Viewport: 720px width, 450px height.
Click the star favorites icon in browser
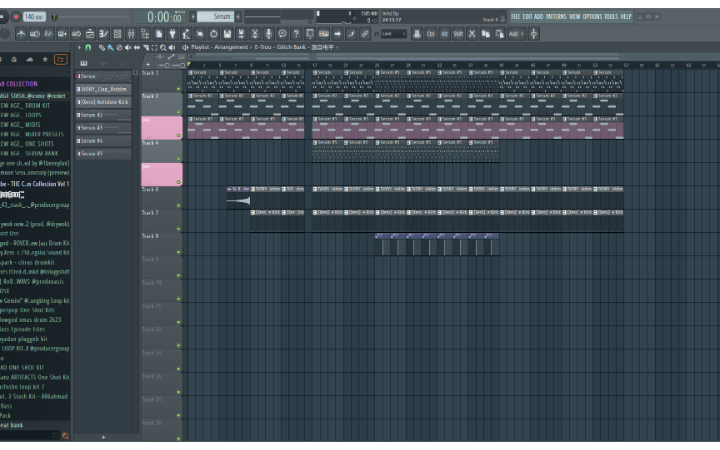point(45,59)
